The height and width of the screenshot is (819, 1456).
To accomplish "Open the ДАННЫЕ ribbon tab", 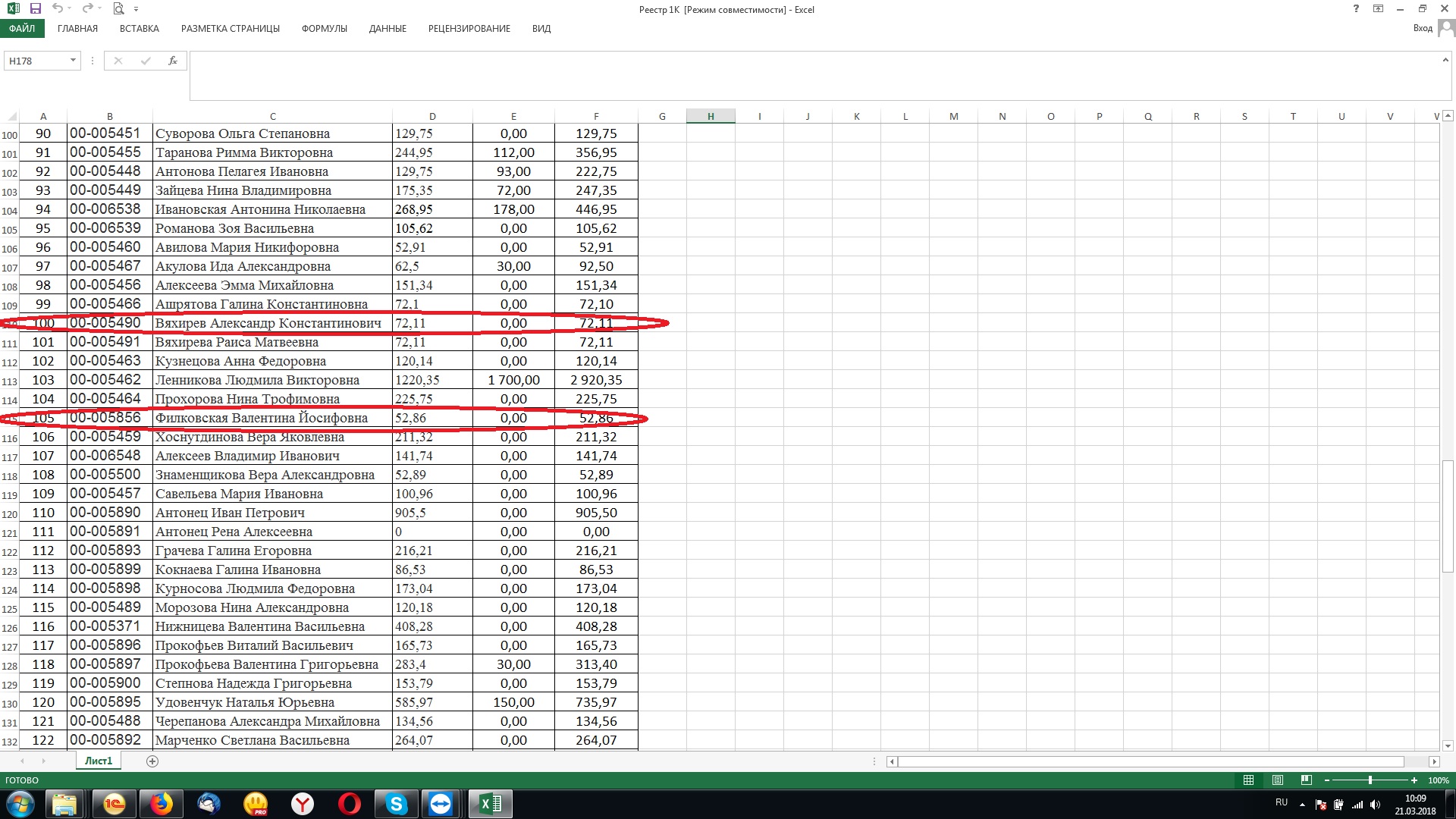I will (x=388, y=29).
